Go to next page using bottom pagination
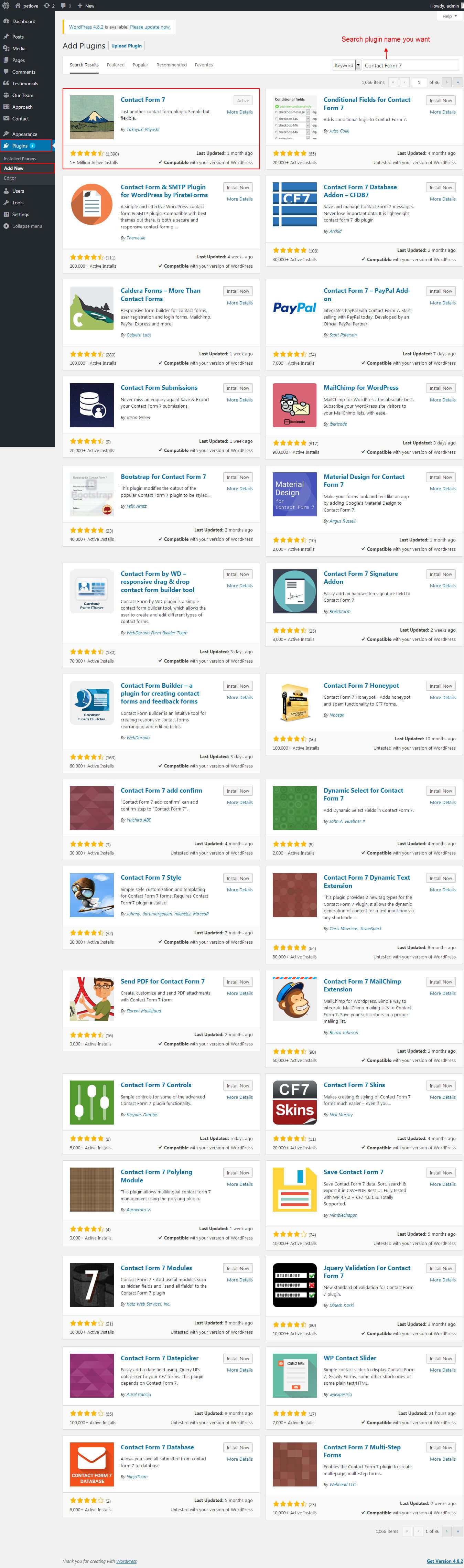Image resolution: width=464 pixels, height=1568 pixels. pos(446,1531)
